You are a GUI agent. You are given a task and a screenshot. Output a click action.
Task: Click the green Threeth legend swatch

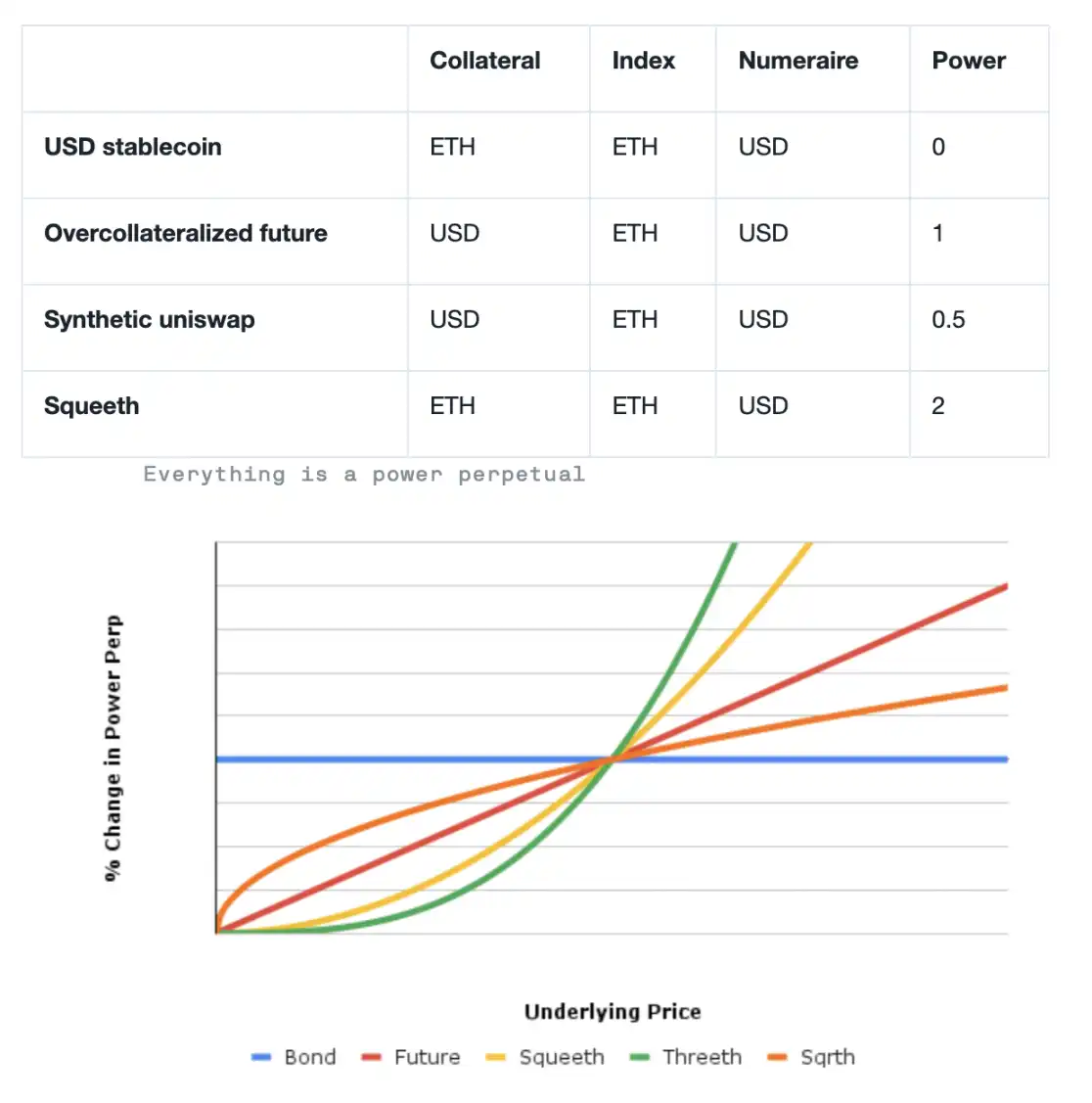[639, 1057]
